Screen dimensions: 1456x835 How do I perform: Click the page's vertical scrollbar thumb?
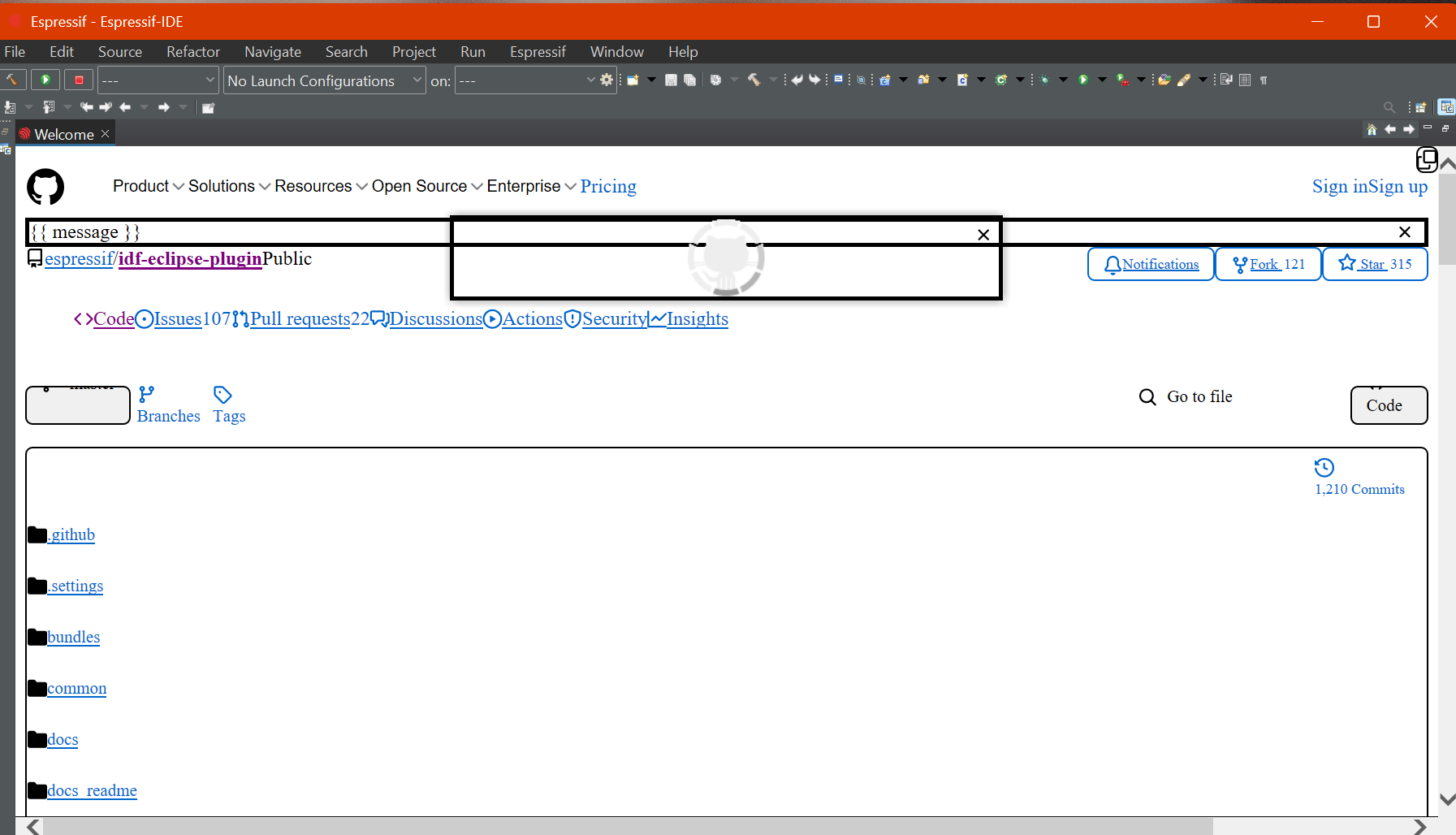(1447, 219)
